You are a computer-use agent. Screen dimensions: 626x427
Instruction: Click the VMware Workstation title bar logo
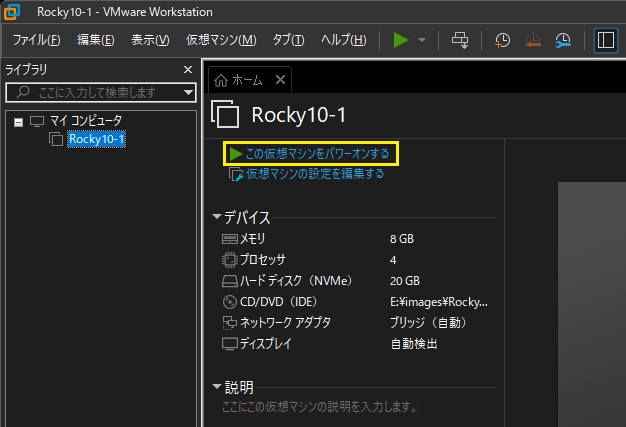click(x=12, y=12)
